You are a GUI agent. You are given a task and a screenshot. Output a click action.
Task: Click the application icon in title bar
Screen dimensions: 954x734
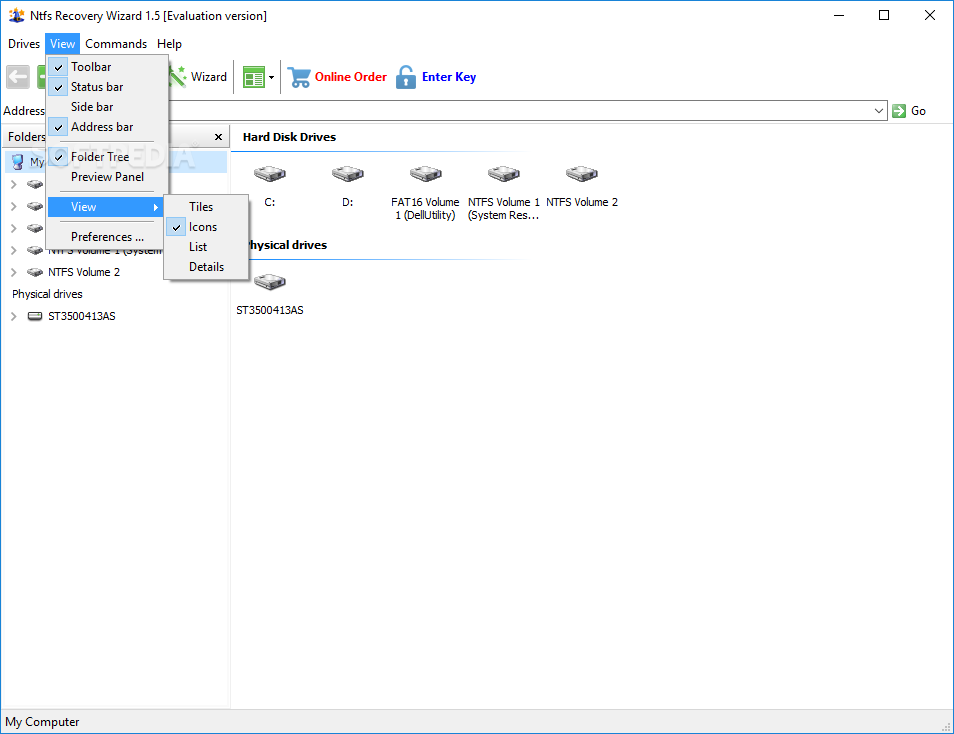[16, 16]
